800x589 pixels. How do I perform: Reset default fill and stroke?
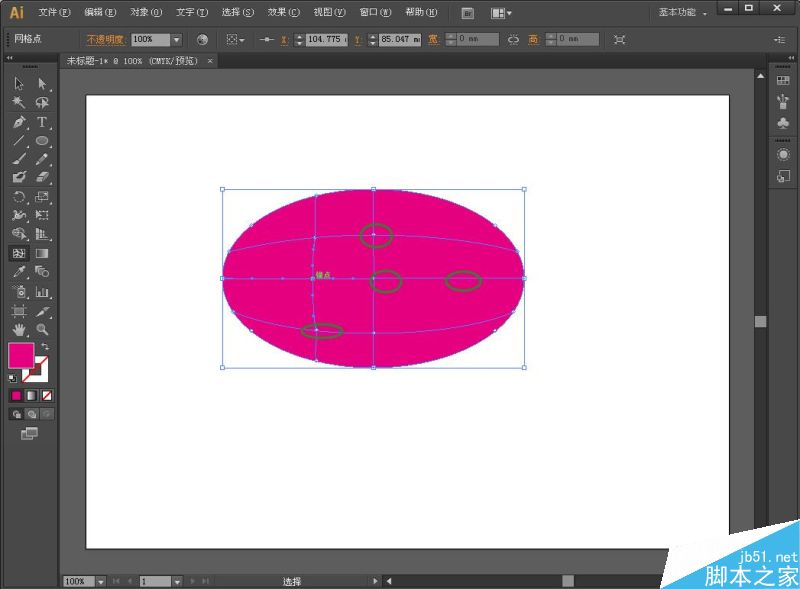tap(12, 378)
